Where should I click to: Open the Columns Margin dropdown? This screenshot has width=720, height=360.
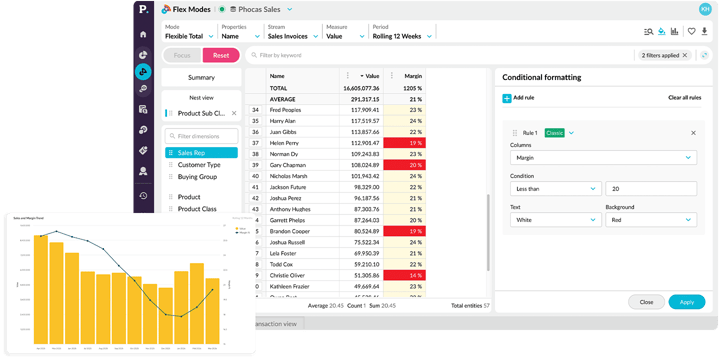[x=603, y=158]
